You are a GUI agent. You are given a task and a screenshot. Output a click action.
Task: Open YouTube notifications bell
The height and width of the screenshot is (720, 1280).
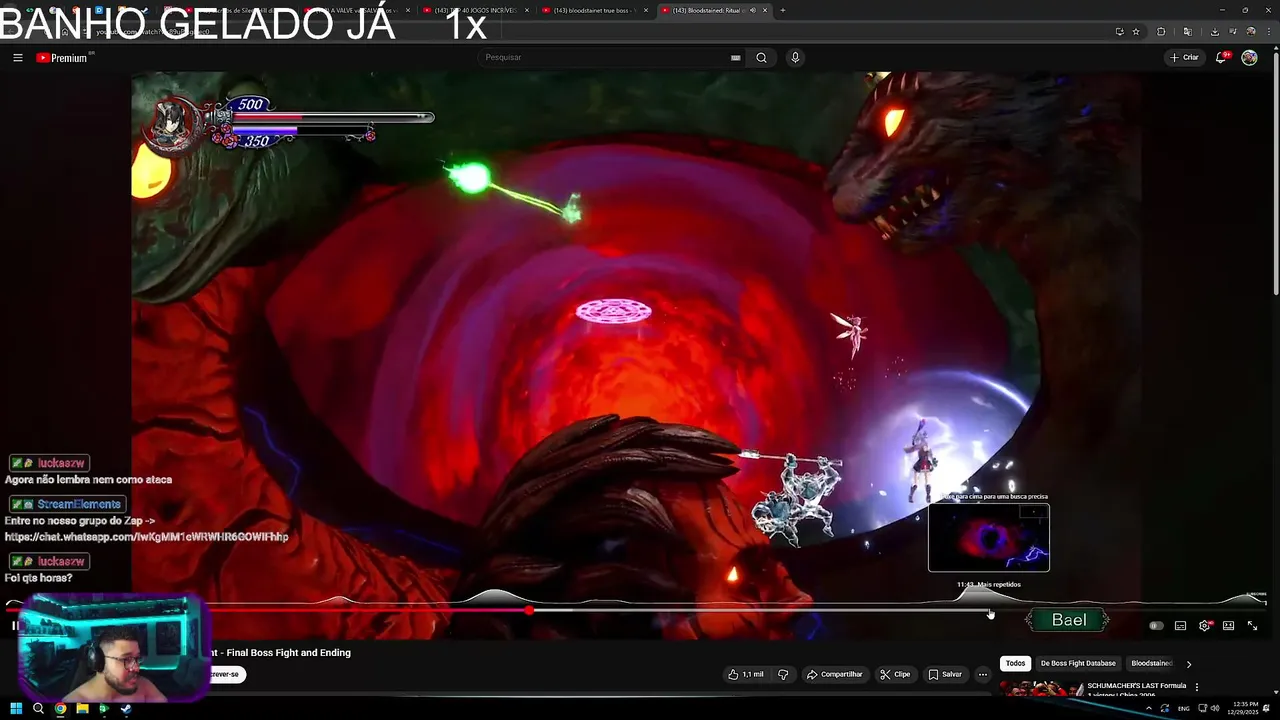(1221, 57)
